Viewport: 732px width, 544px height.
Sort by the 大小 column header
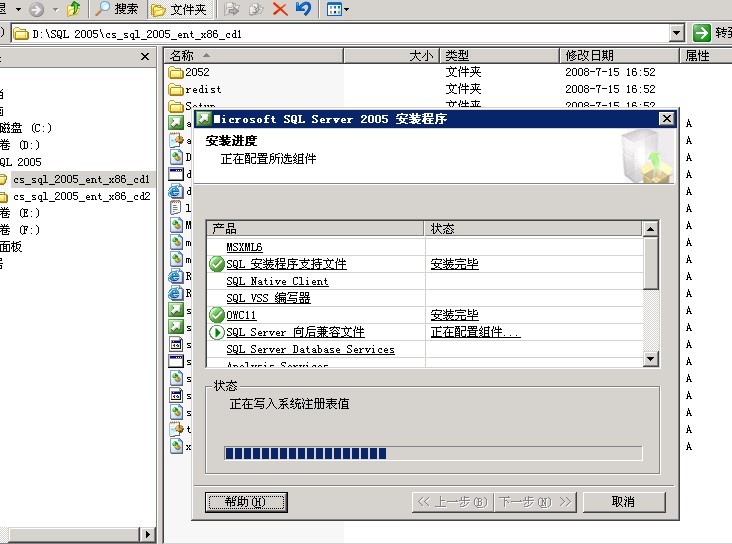tap(392, 56)
